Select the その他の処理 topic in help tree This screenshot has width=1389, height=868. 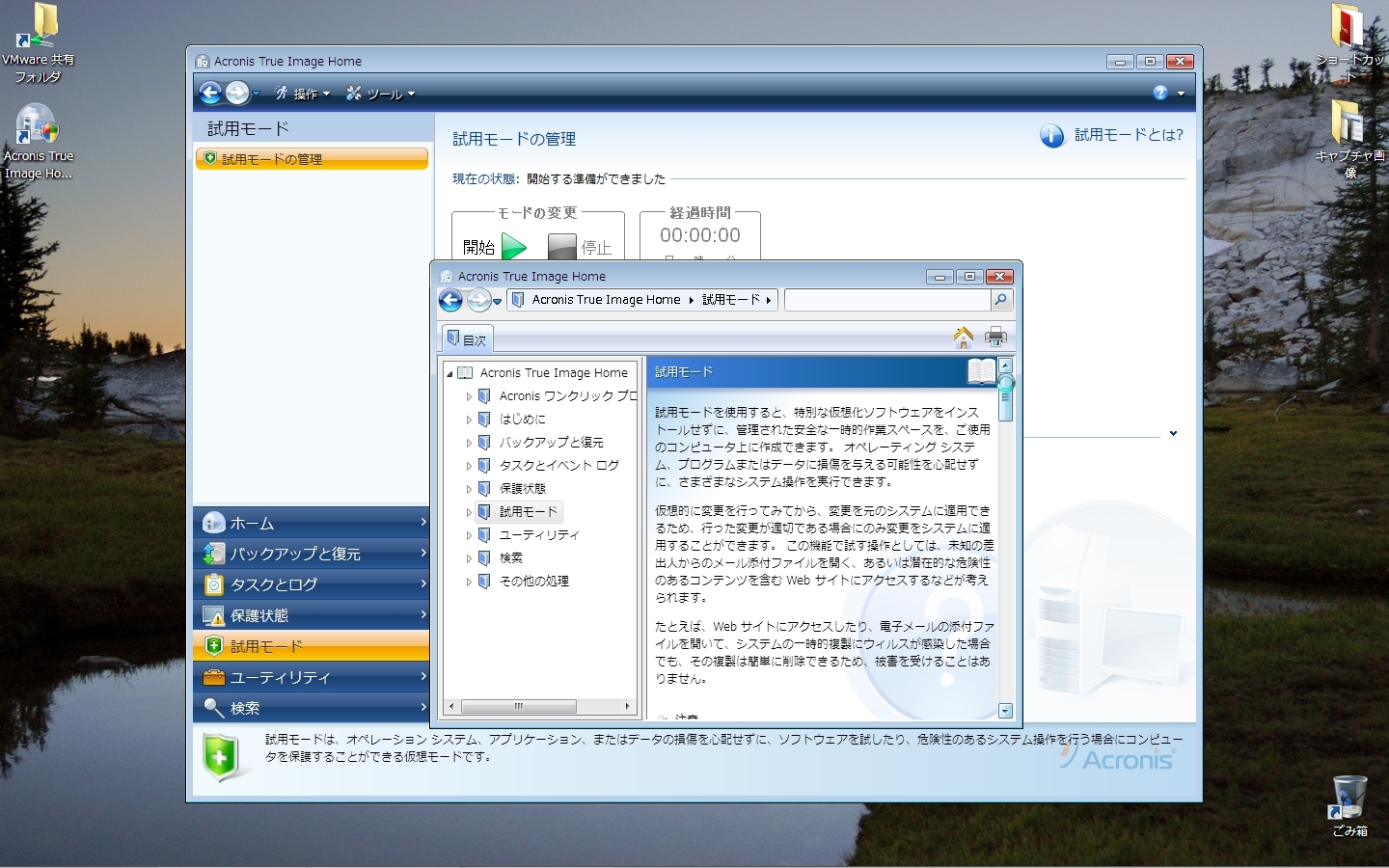[x=534, y=581]
